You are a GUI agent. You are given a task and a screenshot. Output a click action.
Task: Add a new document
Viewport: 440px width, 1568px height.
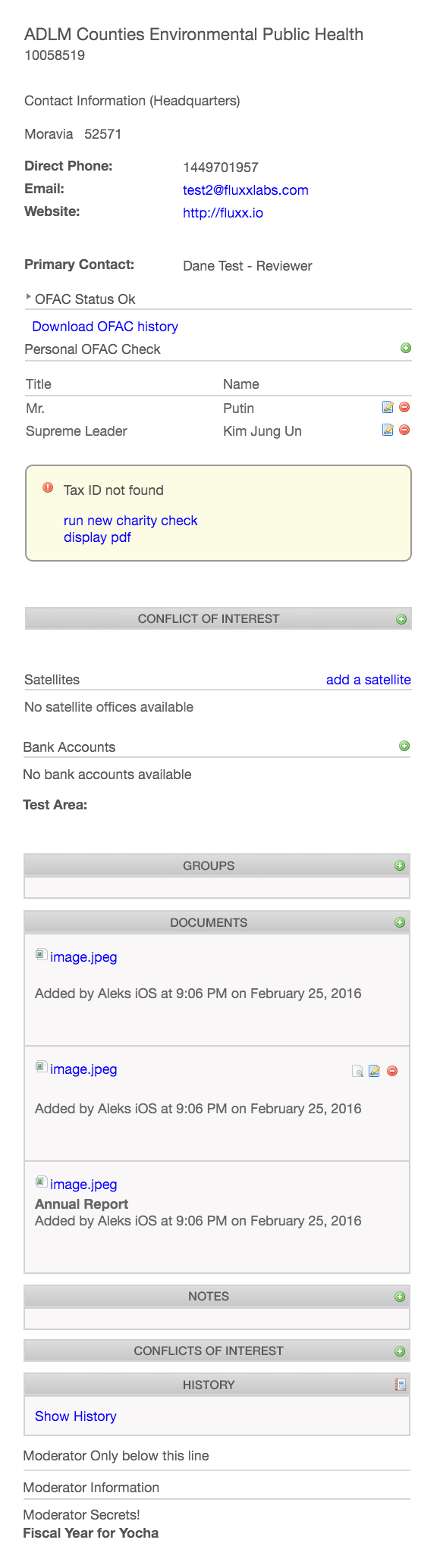[400, 922]
